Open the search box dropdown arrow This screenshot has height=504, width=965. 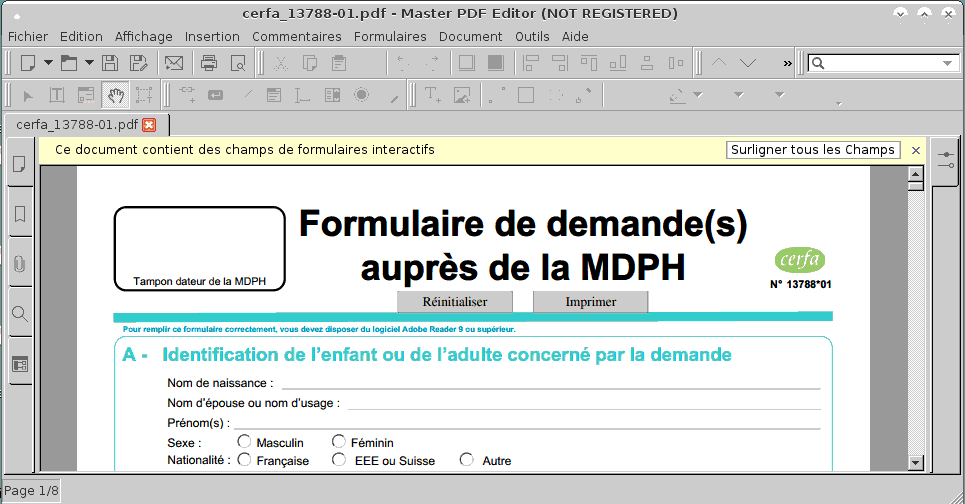pos(947,63)
